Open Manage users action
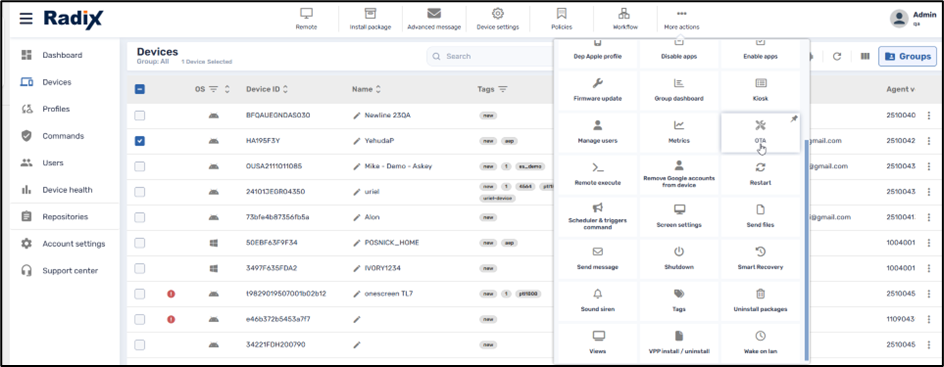The height and width of the screenshot is (367, 944). point(598,132)
